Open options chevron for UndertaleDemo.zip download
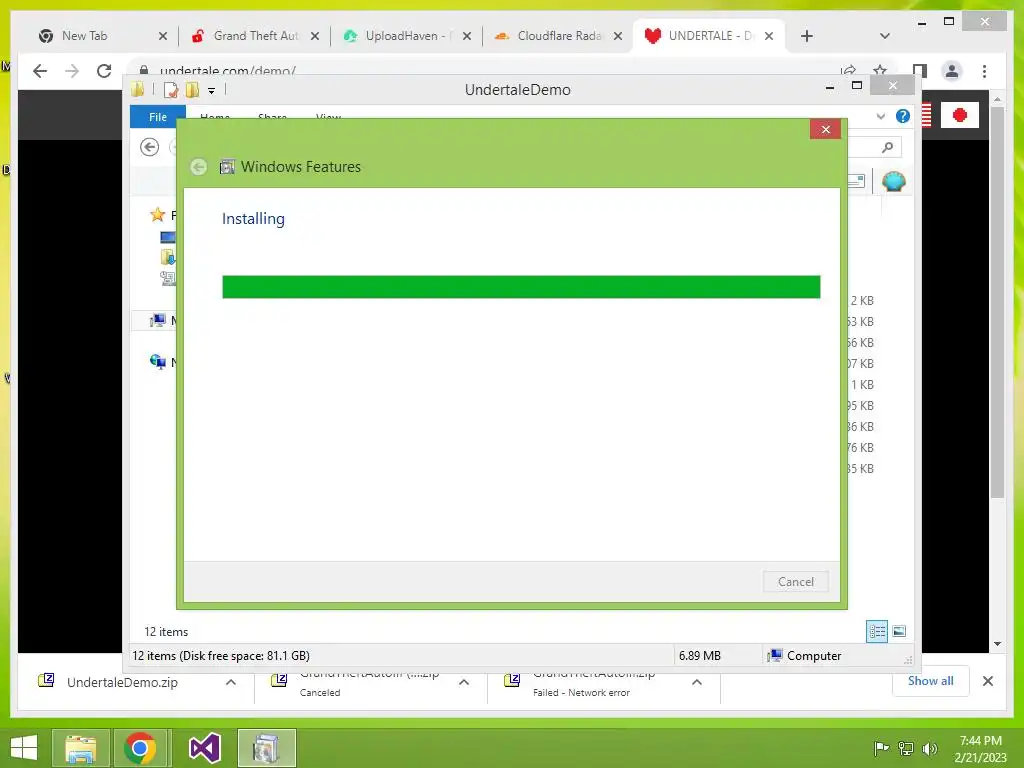Viewport: 1024px width, 768px height. [231, 682]
